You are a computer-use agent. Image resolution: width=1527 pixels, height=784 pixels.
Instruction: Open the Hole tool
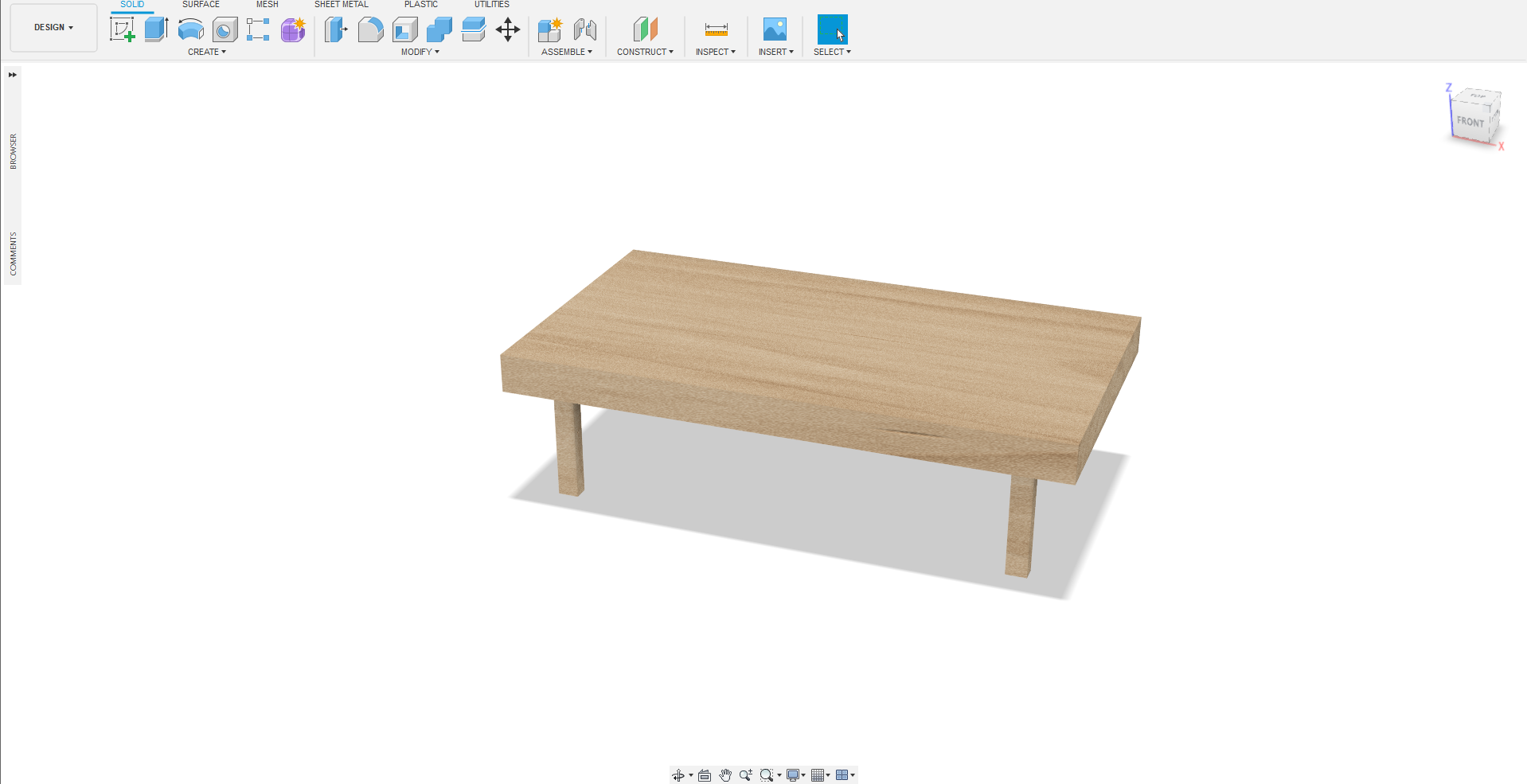(224, 29)
